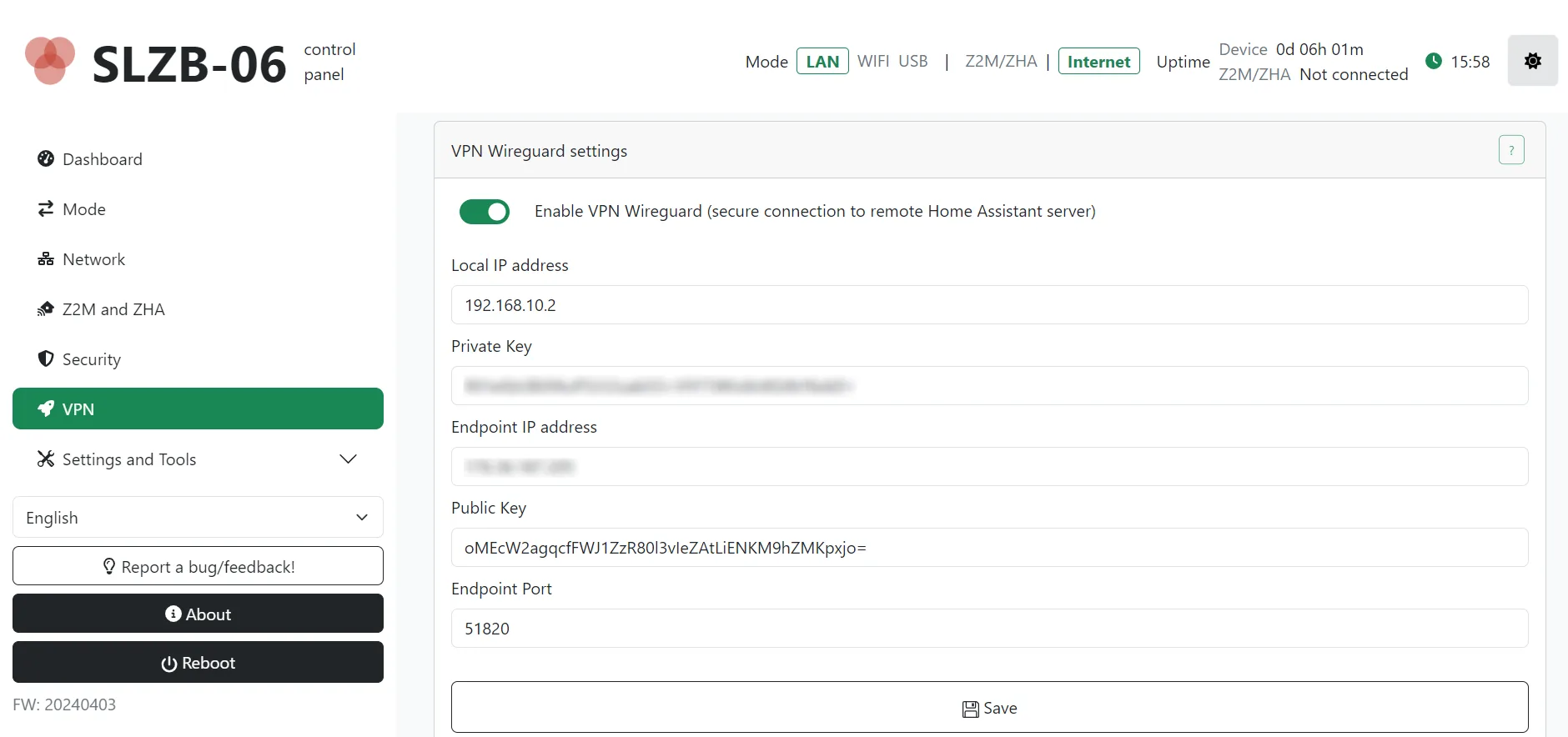
Task: Click the Mode swap-arrows icon
Action: (46, 209)
